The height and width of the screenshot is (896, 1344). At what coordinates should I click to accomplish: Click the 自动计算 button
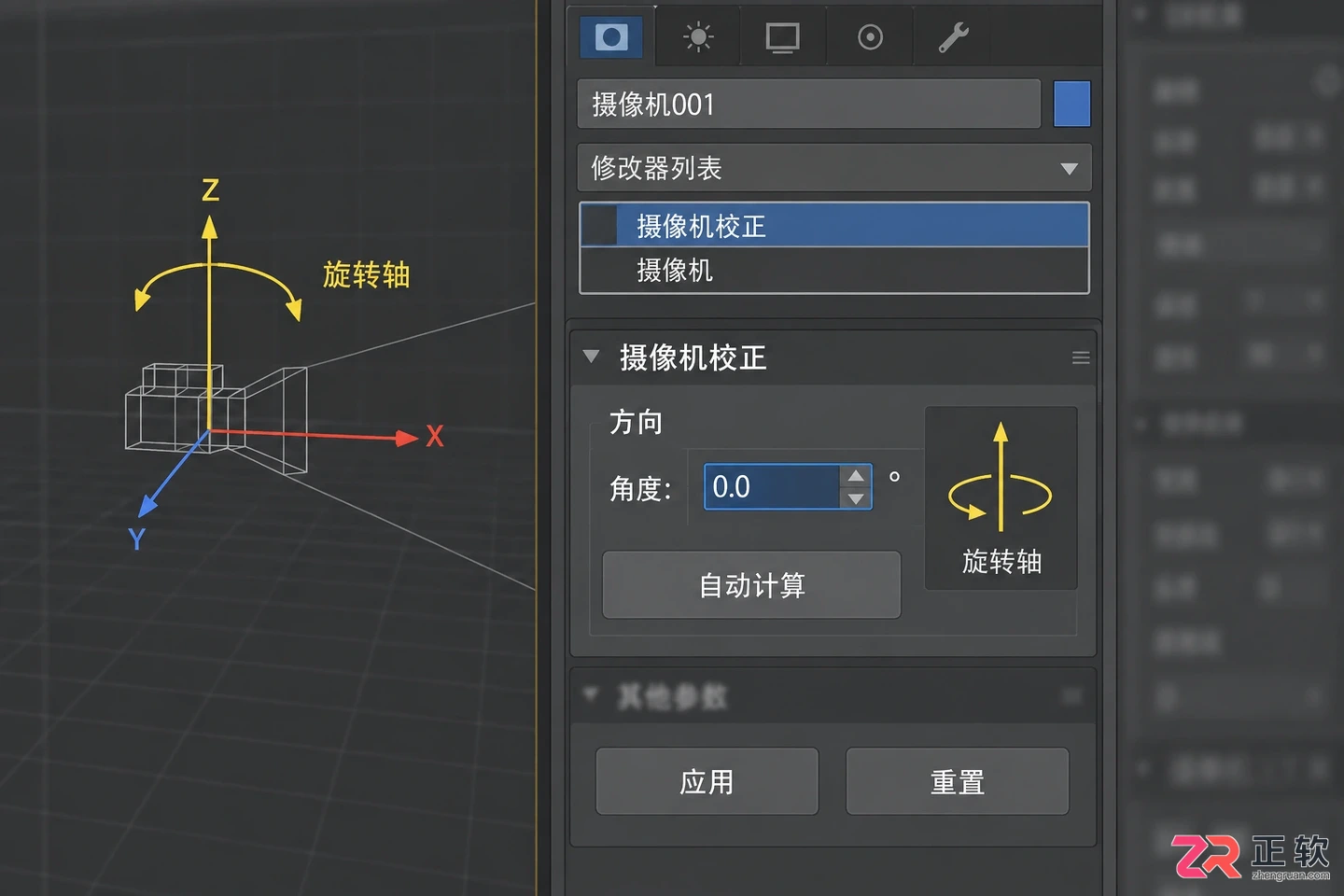751,585
